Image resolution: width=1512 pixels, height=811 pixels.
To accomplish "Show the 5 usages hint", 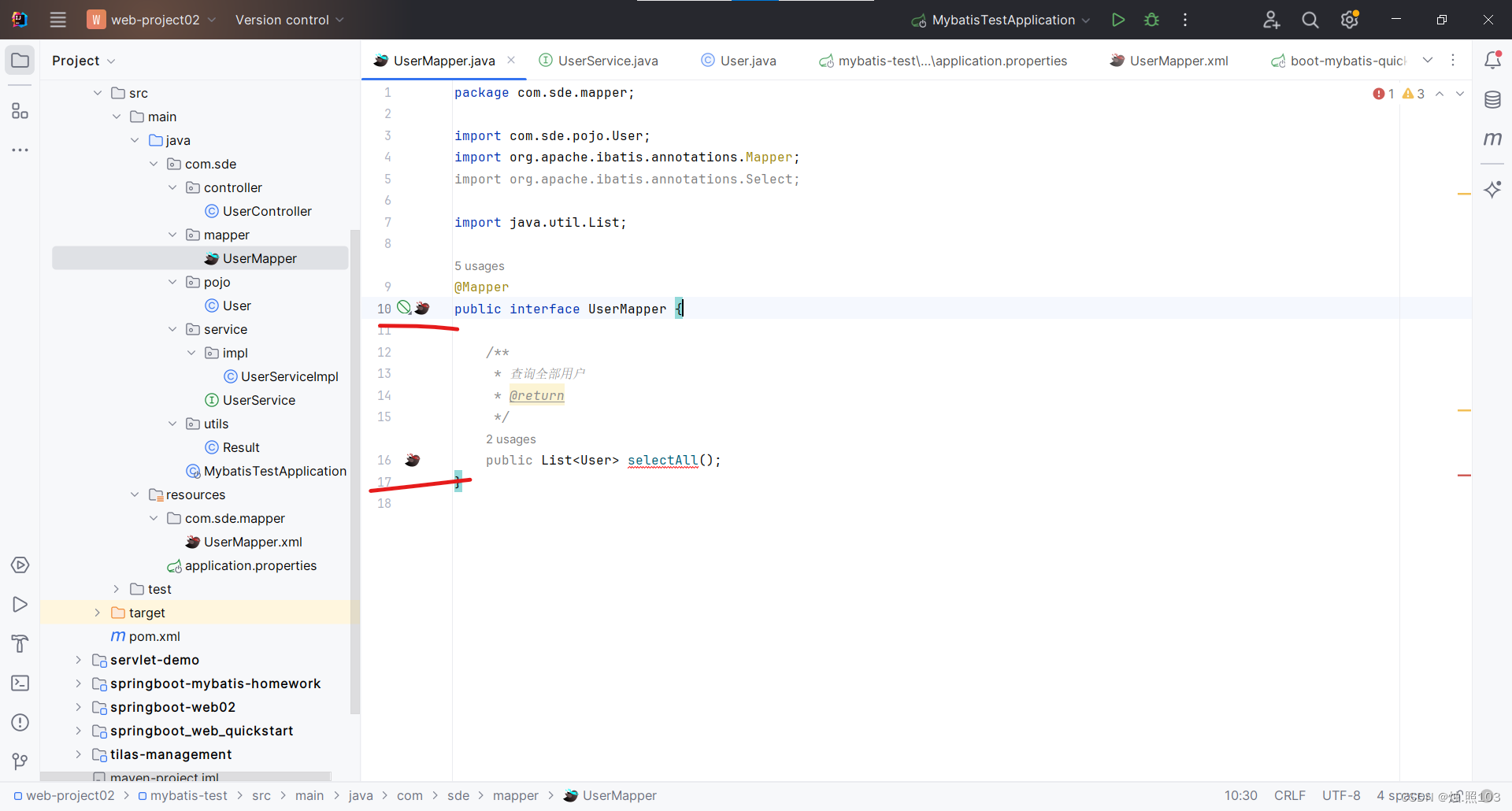I will (480, 266).
